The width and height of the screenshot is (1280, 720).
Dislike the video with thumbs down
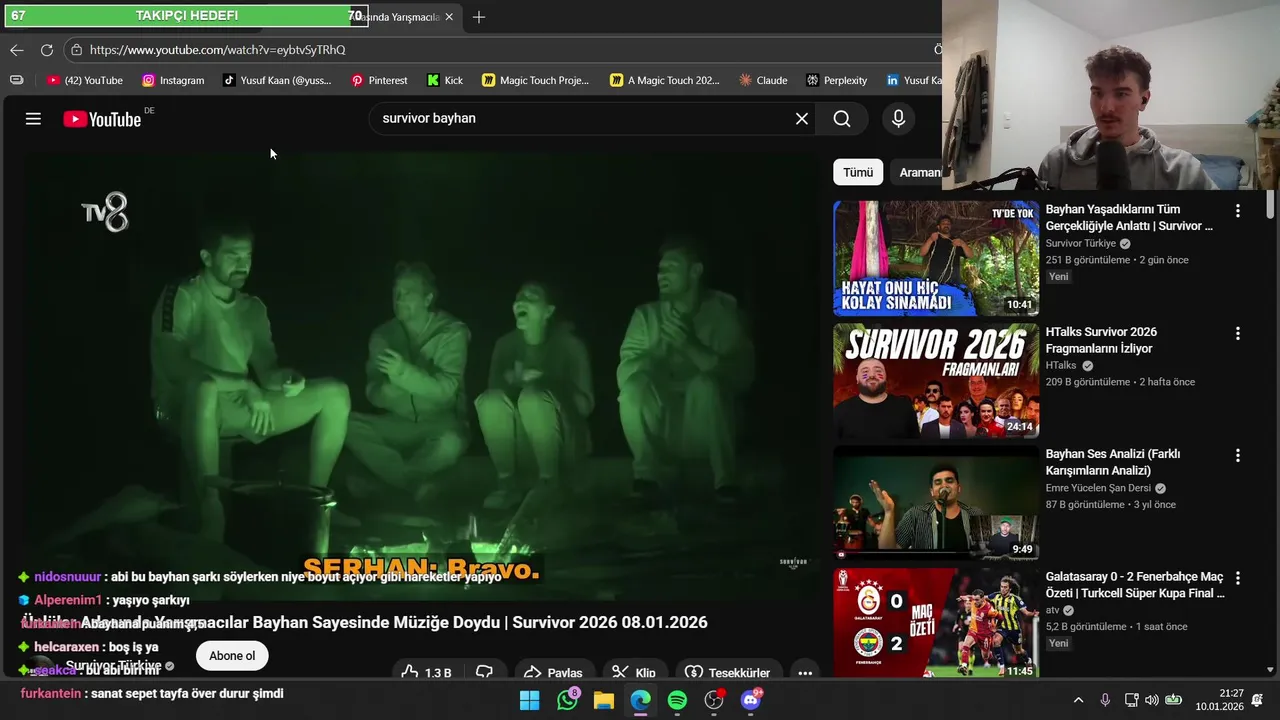pos(484,672)
